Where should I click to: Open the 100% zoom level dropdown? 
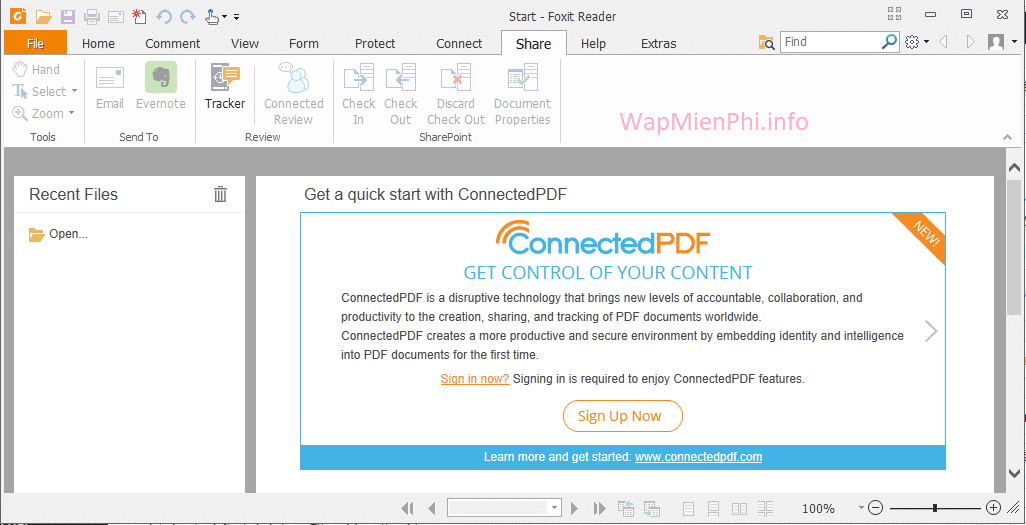pyautogui.click(x=861, y=508)
